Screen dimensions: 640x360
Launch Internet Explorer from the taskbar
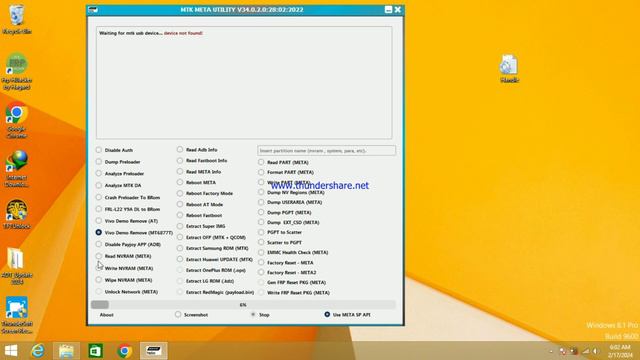(38, 351)
